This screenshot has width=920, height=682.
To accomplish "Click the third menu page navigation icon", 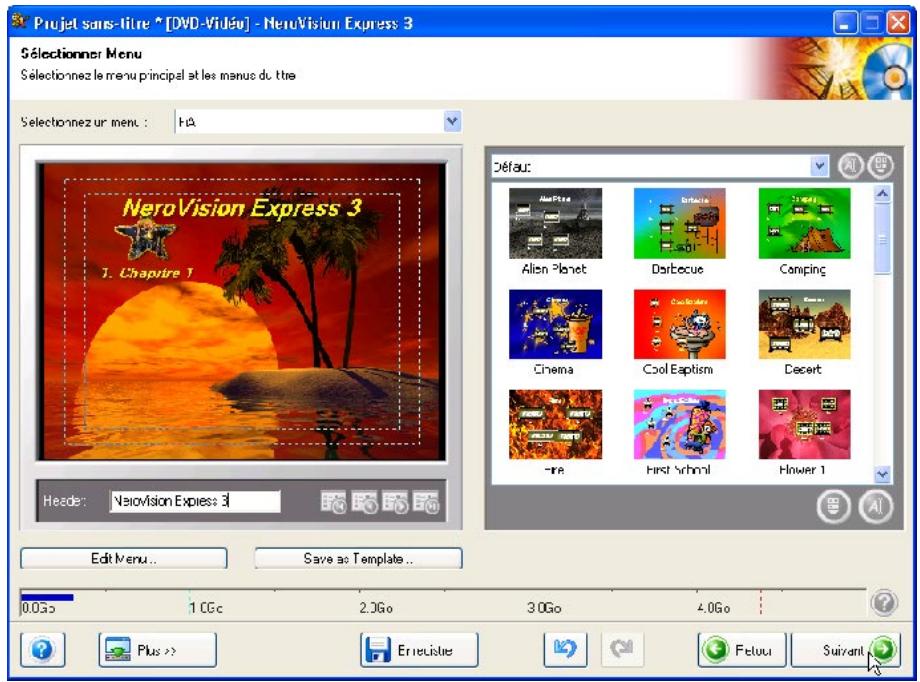I will [x=395, y=502].
